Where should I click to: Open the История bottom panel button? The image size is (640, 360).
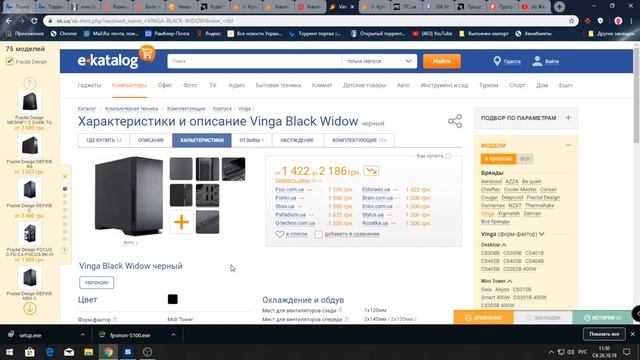tap(603, 318)
